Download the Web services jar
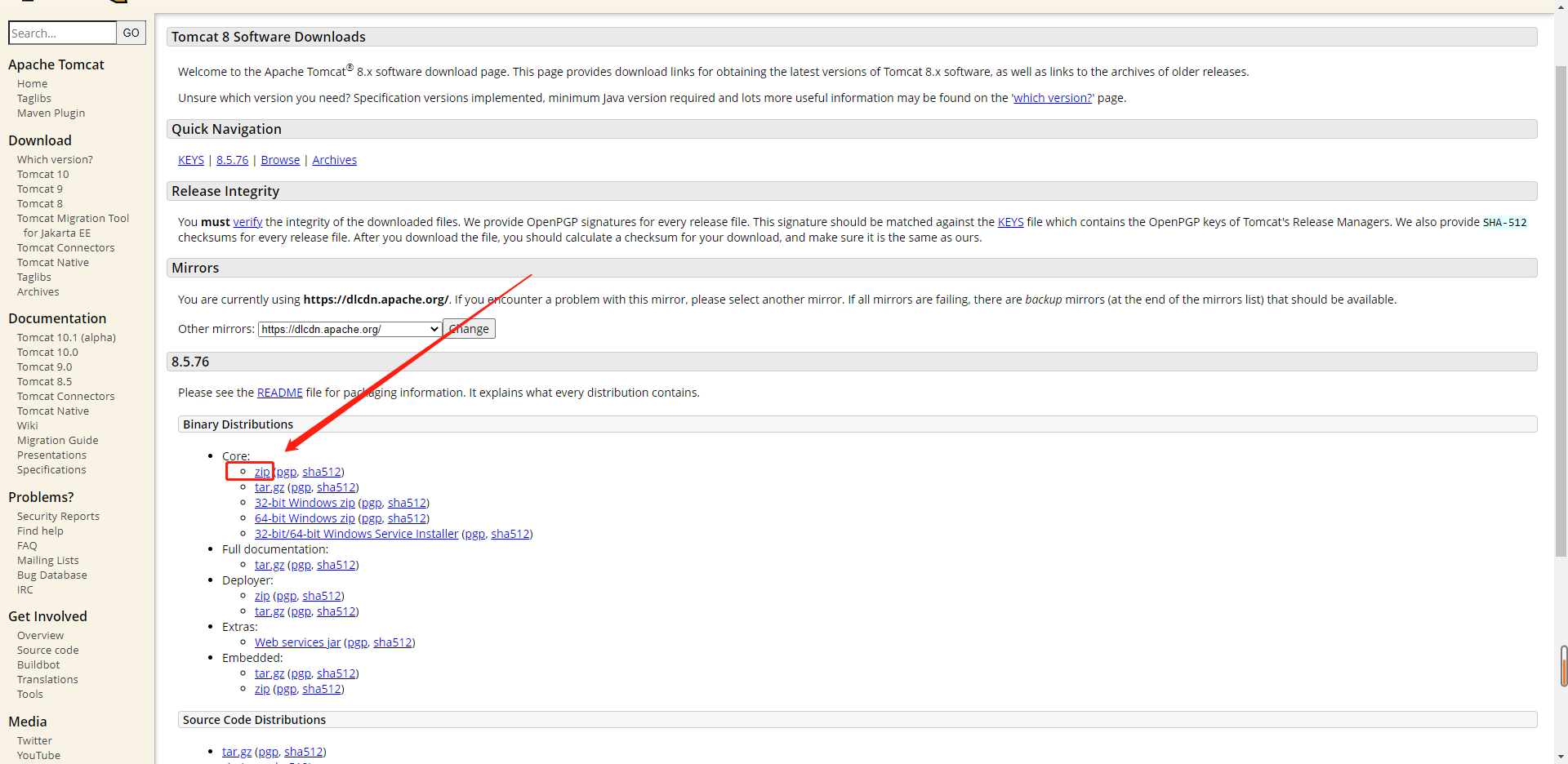The width and height of the screenshot is (1568, 764). click(297, 642)
